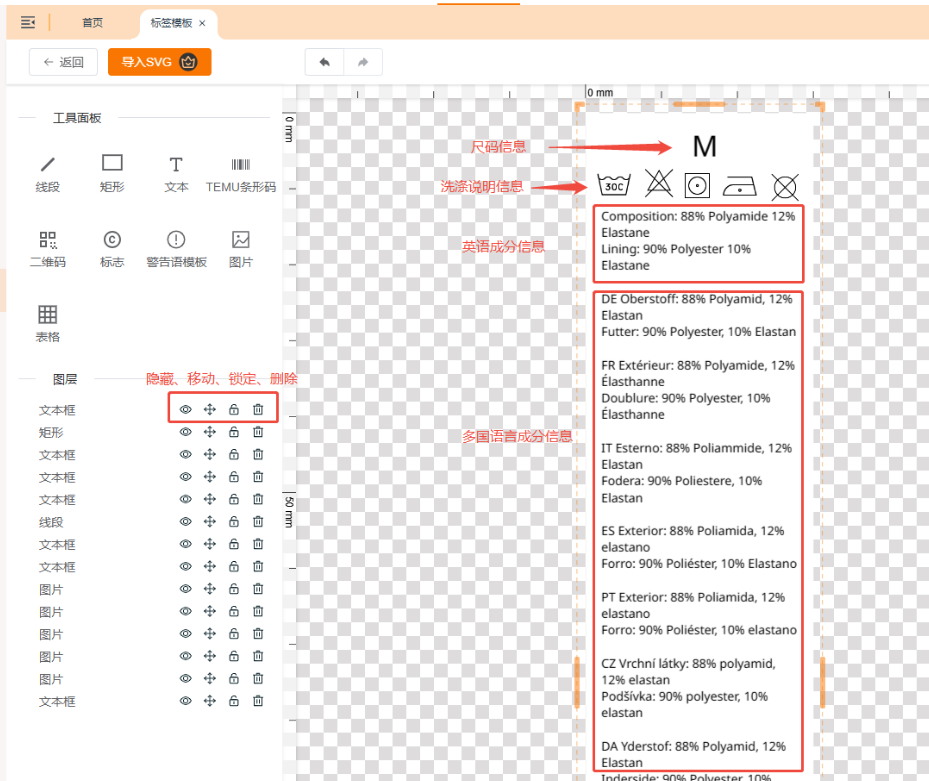This screenshot has height=781, width=929.
Task: Select the 线段 layer name
Action: click(x=51, y=522)
